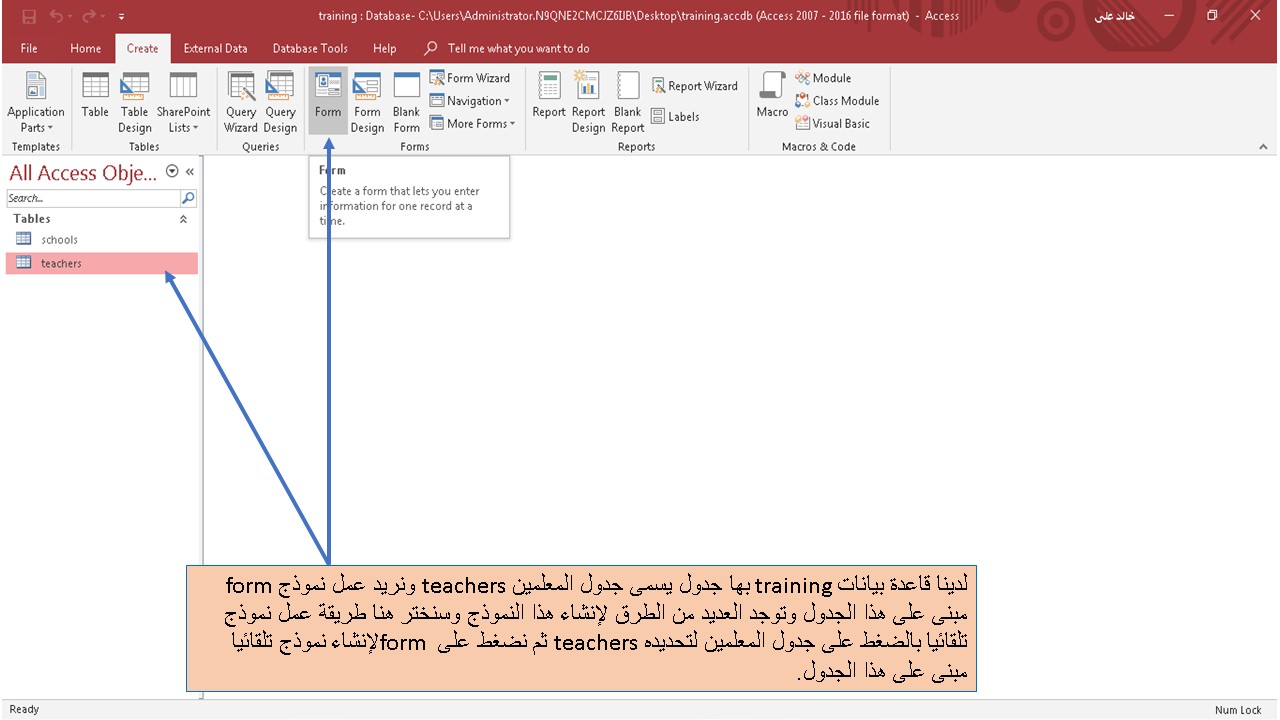Insert a Class Module

coord(837,101)
